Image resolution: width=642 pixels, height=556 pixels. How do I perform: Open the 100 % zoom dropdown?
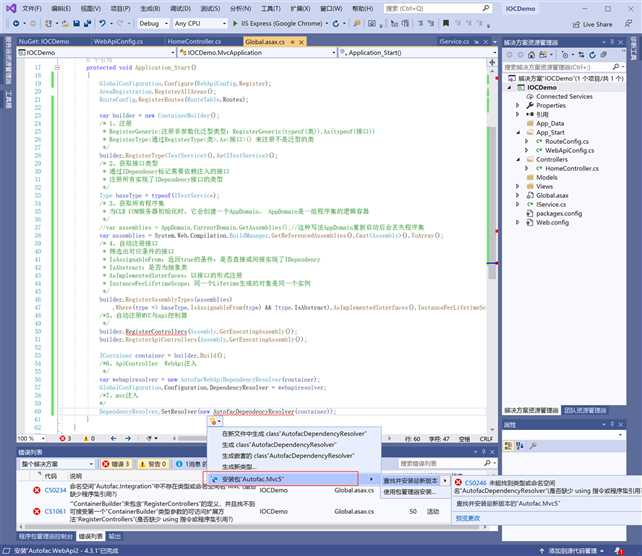(31, 438)
